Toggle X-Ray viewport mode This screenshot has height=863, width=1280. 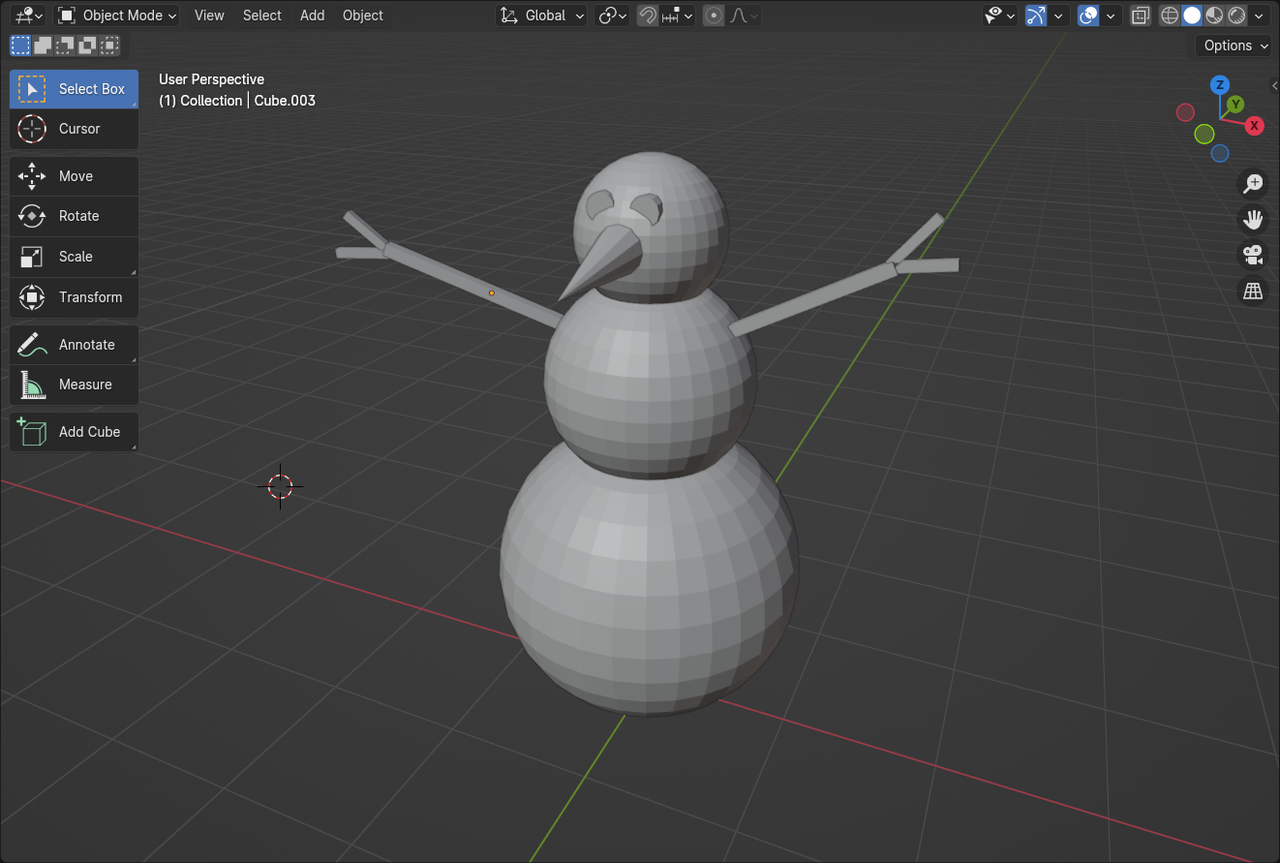(x=1140, y=15)
